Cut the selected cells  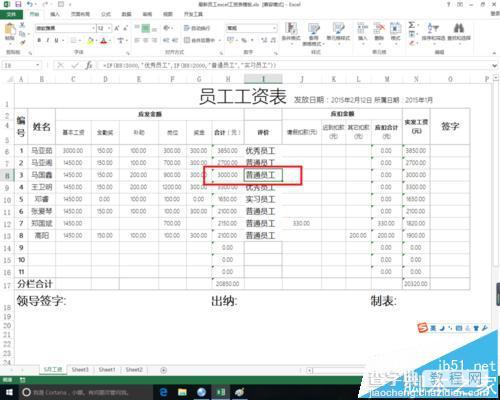pos(22,25)
